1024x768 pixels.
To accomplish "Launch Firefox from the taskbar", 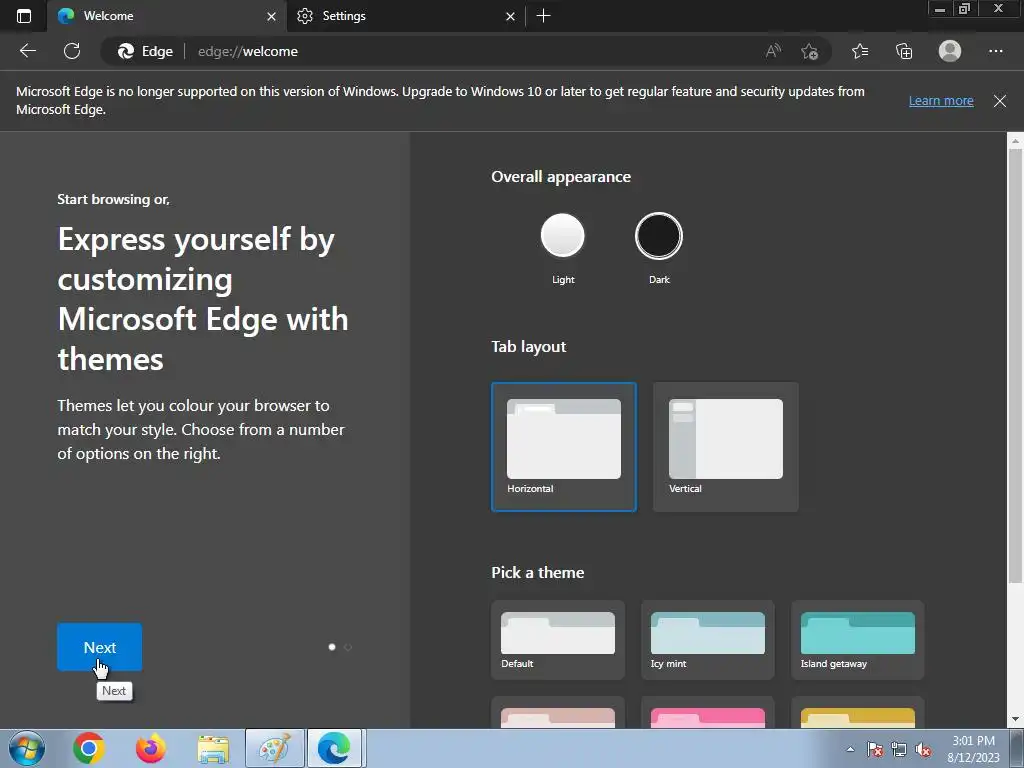I will 150,748.
